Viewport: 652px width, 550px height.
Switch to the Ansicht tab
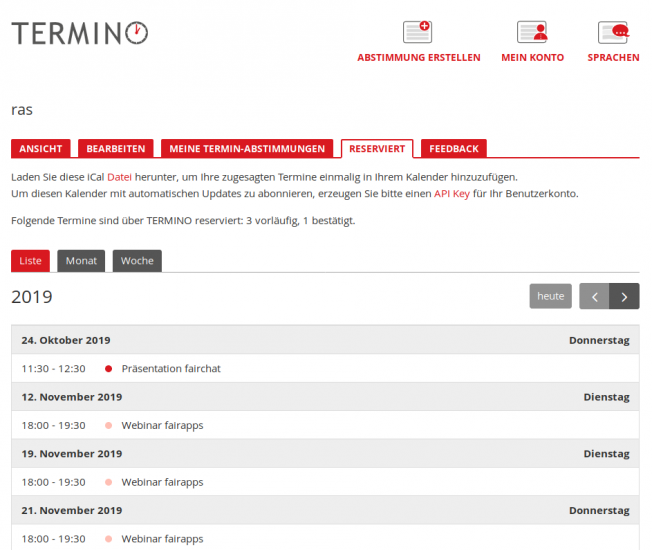41,149
